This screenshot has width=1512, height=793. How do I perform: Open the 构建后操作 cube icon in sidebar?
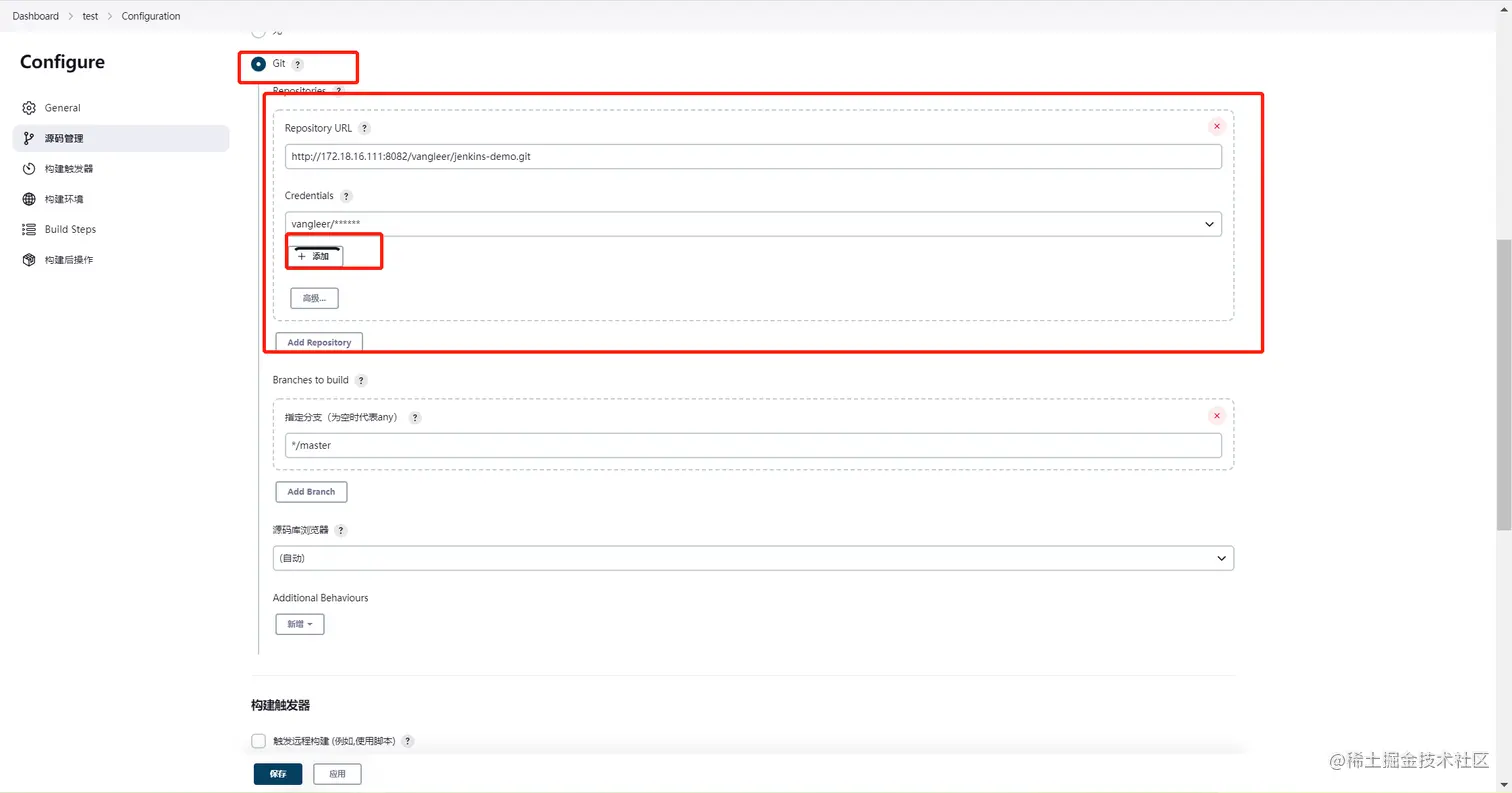pyautogui.click(x=29, y=260)
